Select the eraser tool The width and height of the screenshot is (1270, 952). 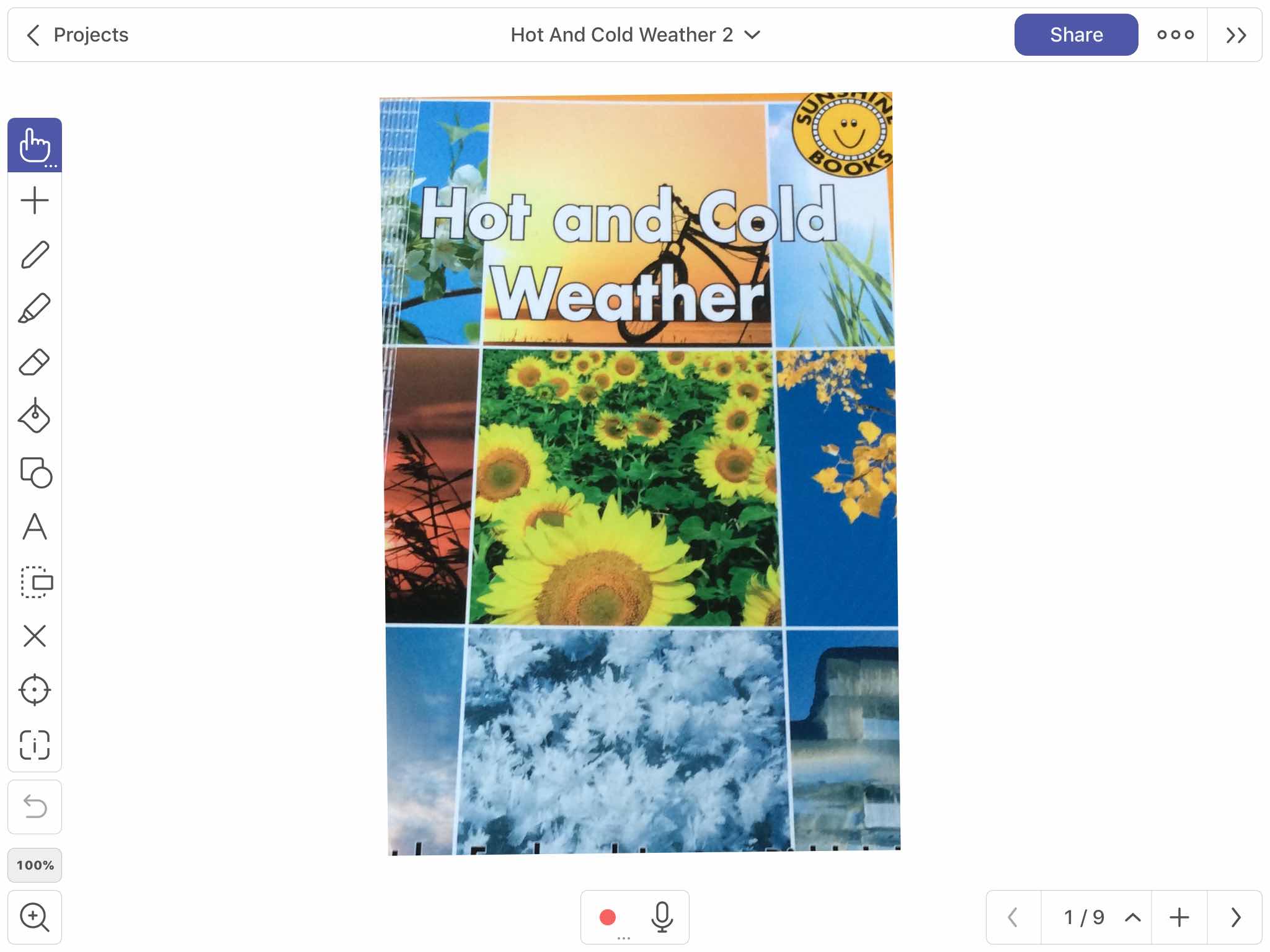35,363
